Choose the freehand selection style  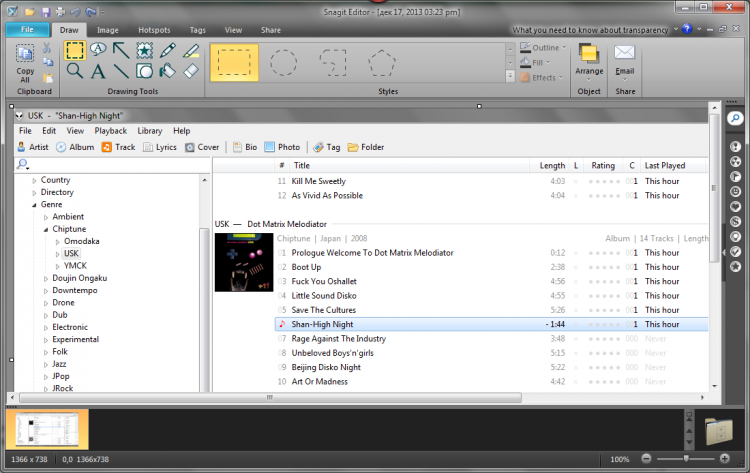(x=332, y=63)
